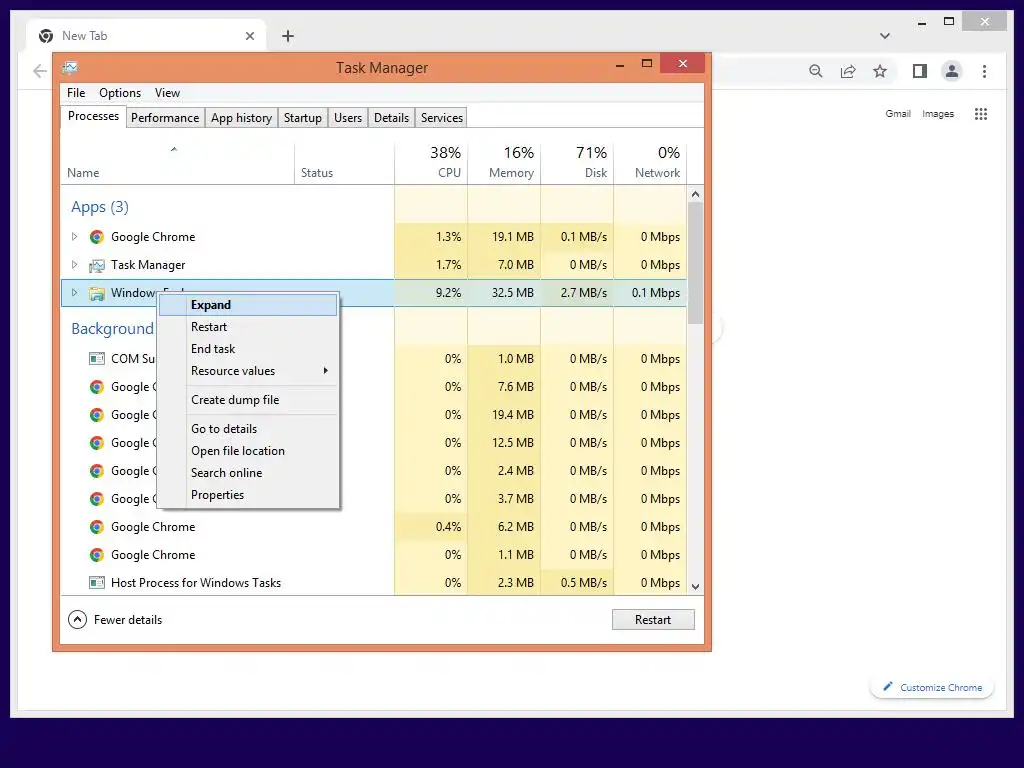Click Chrome icon in the 19.4 MB row
Viewport: 1024px width, 768px height.
(97, 415)
